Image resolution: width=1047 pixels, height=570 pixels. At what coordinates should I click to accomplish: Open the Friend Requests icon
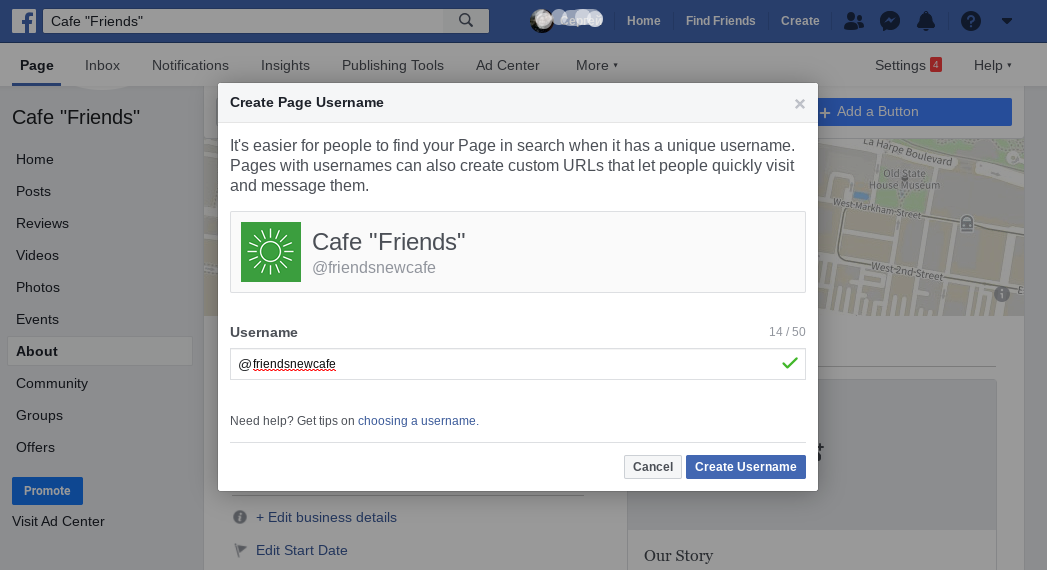tap(854, 21)
